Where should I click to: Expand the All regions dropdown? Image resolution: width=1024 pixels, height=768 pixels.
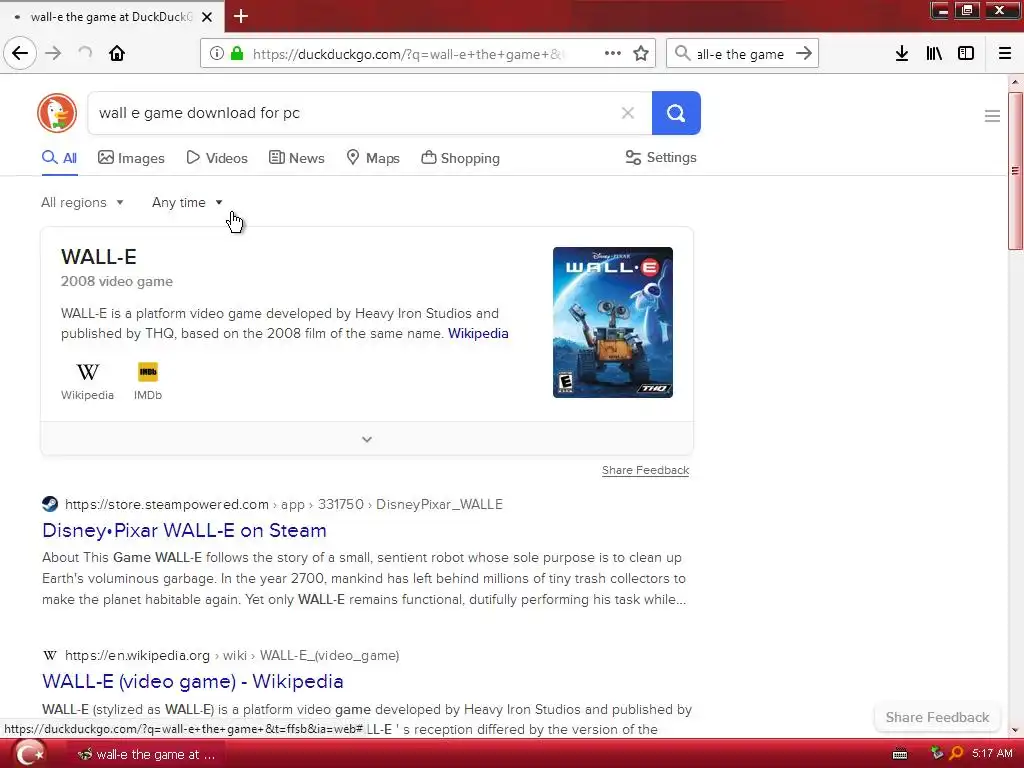pos(82,202)
